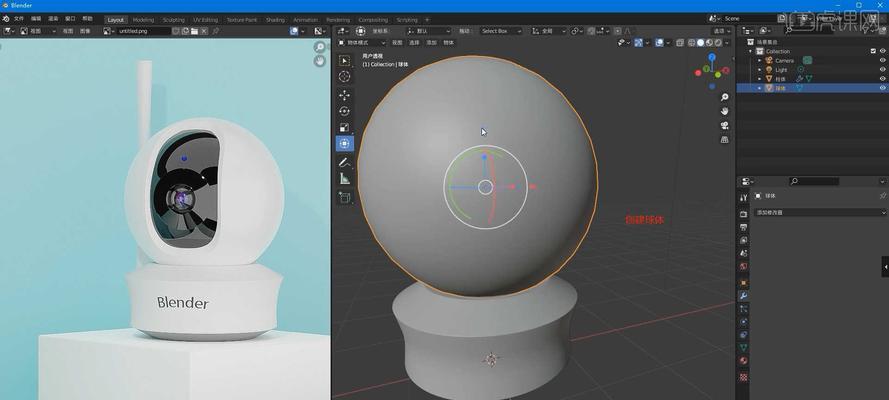This screenshot has width=889, height=400.
Task: Uncheck the Collection exclude checkbox
Action: 873,51
